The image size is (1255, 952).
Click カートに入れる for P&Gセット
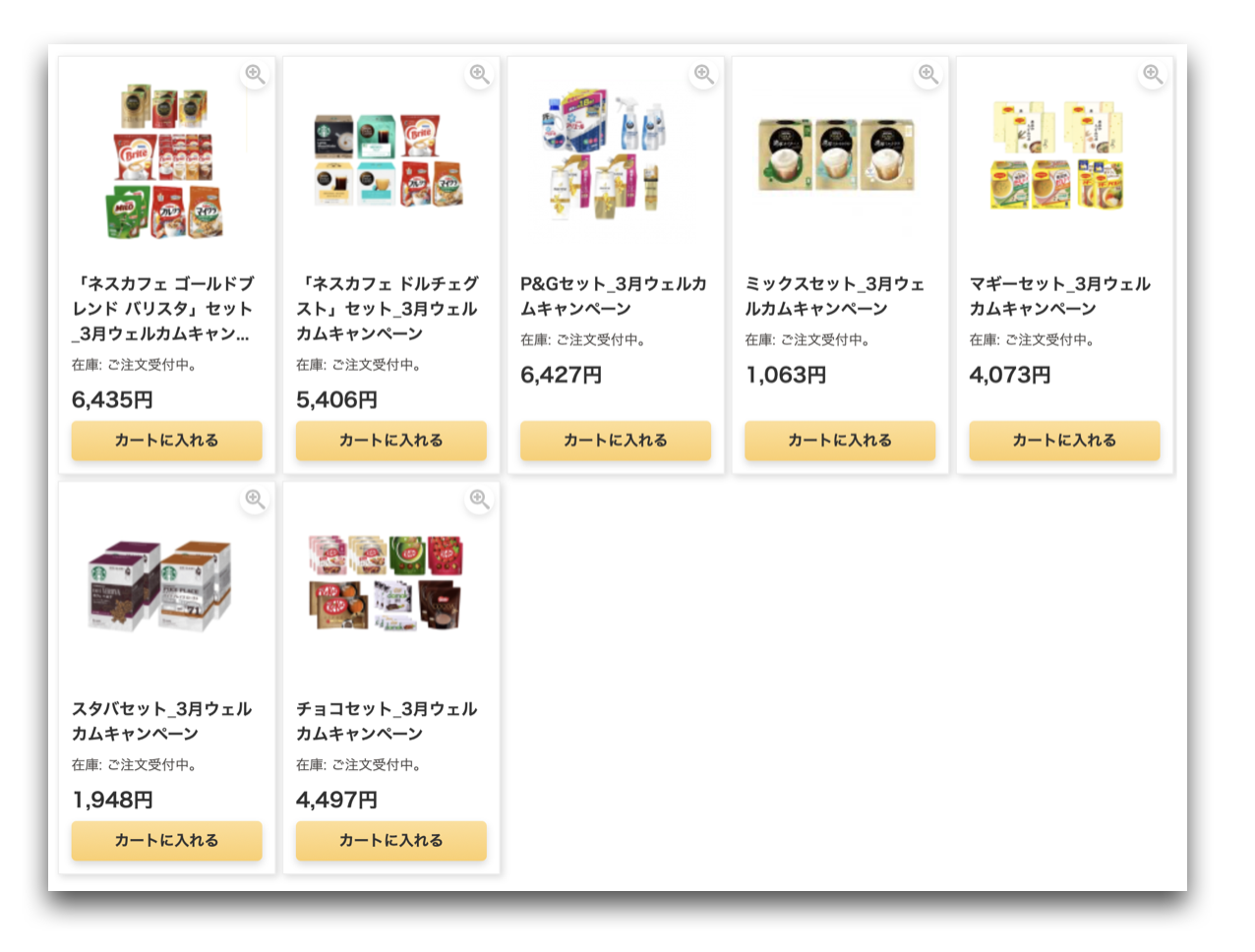pyautogui.click(x=616, y=441)
